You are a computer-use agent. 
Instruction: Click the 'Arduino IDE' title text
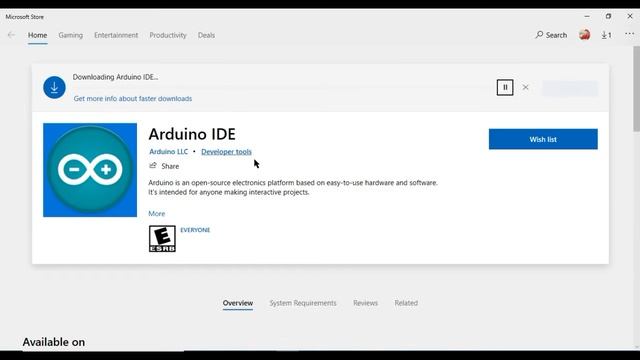coord(192,134)
